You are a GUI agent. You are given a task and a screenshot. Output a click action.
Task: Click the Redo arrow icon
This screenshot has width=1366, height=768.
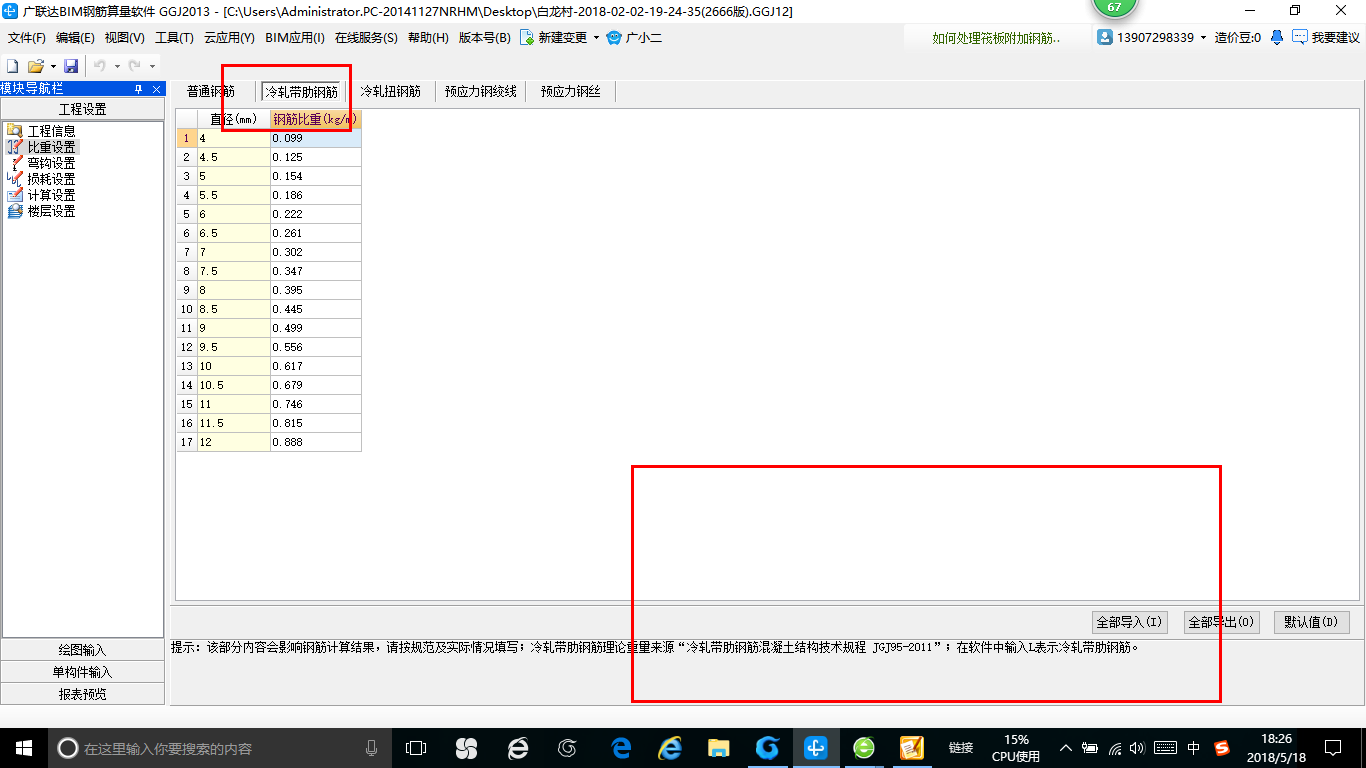[x=135, y=66]
